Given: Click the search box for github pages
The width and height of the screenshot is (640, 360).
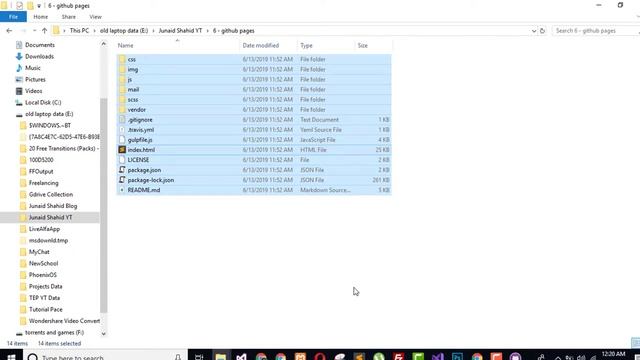Looking at the screenshot, I should (596, 31).
